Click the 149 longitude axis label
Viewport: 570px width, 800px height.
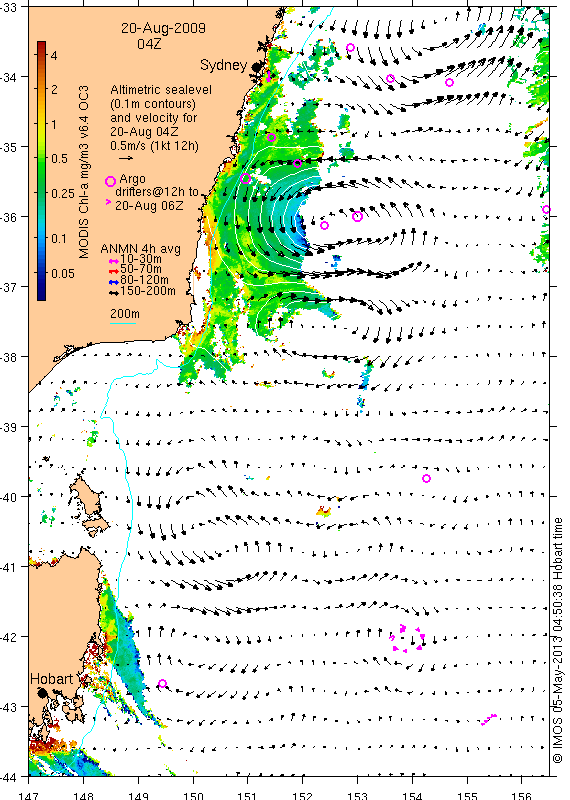point(138,795)
